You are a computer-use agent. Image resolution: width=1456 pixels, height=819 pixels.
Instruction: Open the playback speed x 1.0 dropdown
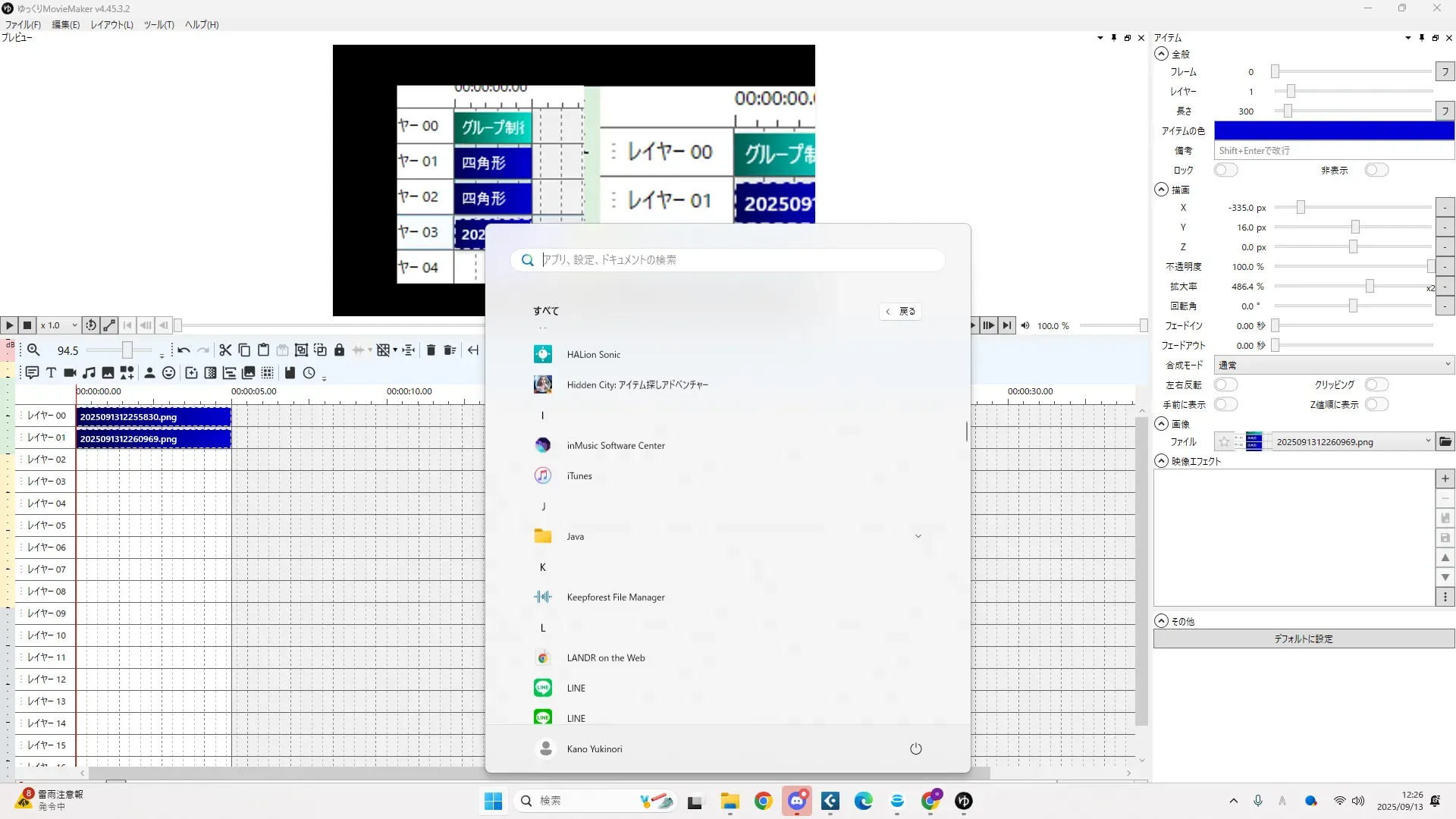[59, 325]
